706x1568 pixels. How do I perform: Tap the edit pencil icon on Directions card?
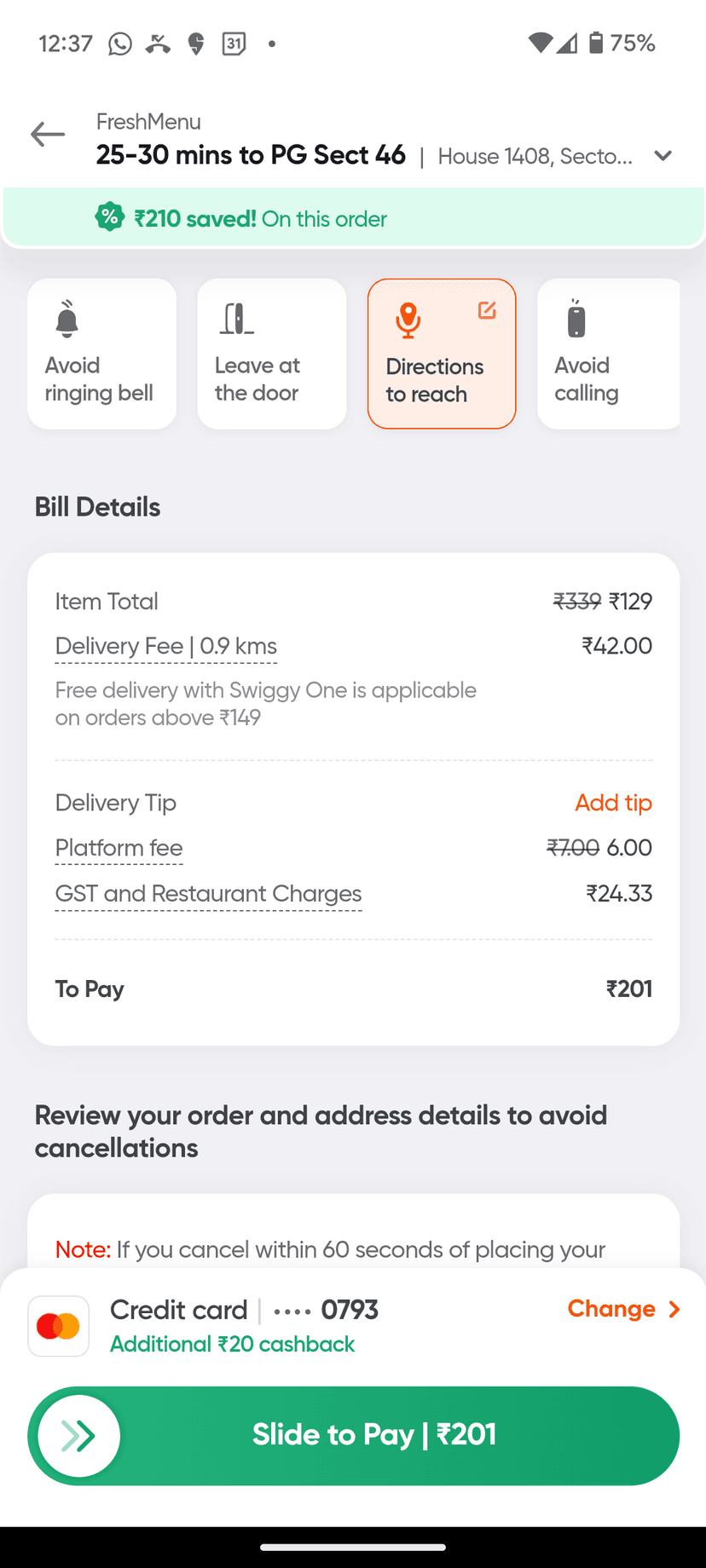tap(487, 310)
